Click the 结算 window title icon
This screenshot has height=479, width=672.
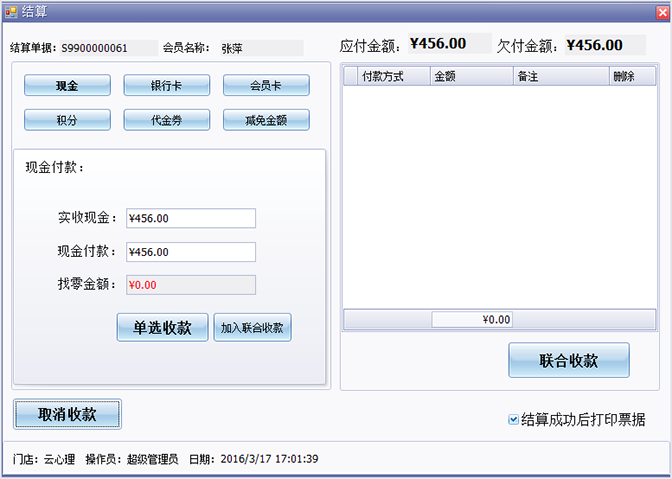click(11, 12)
